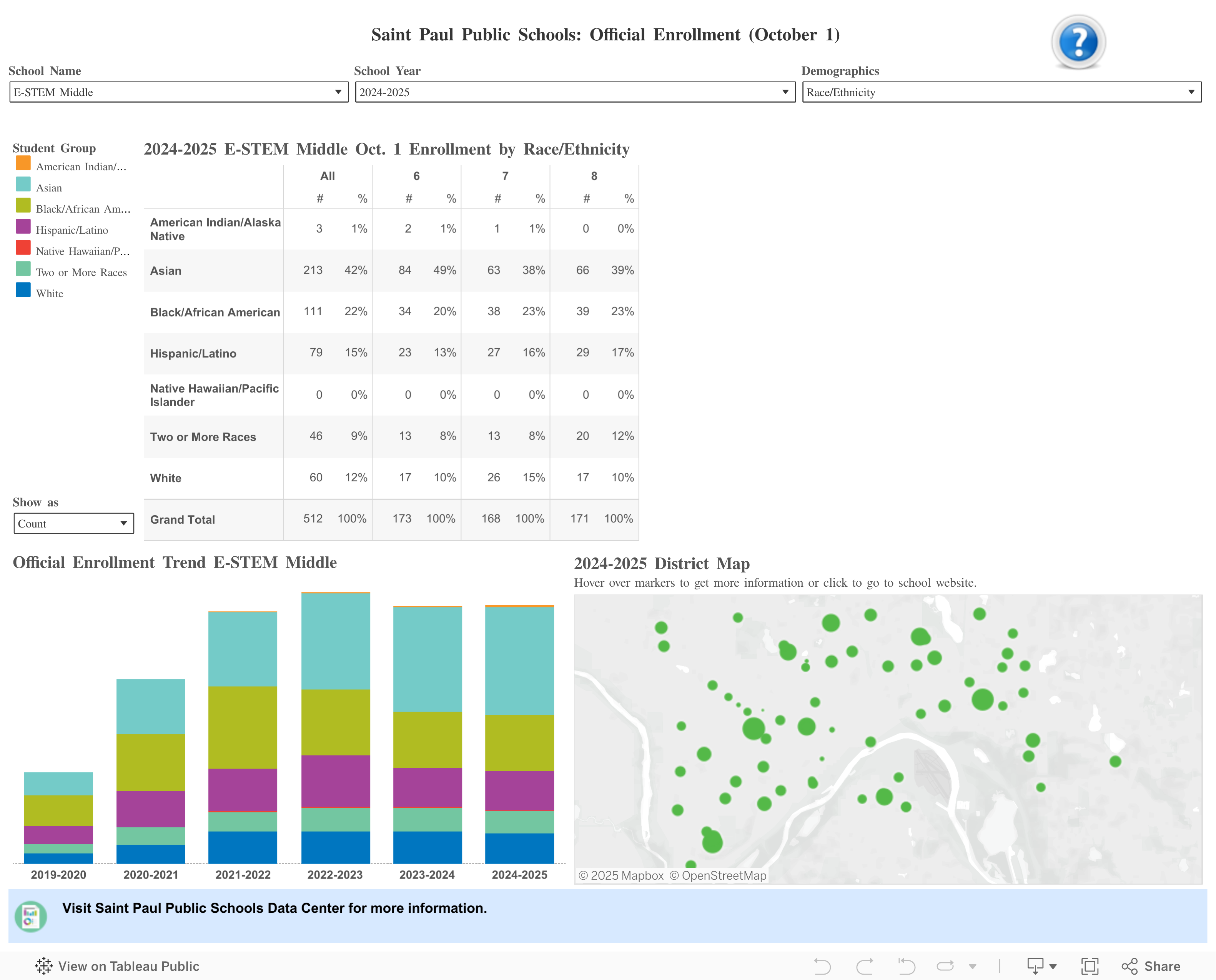Toggle the White legend entry
The image size is (1216, 980).
coord(50,293)
